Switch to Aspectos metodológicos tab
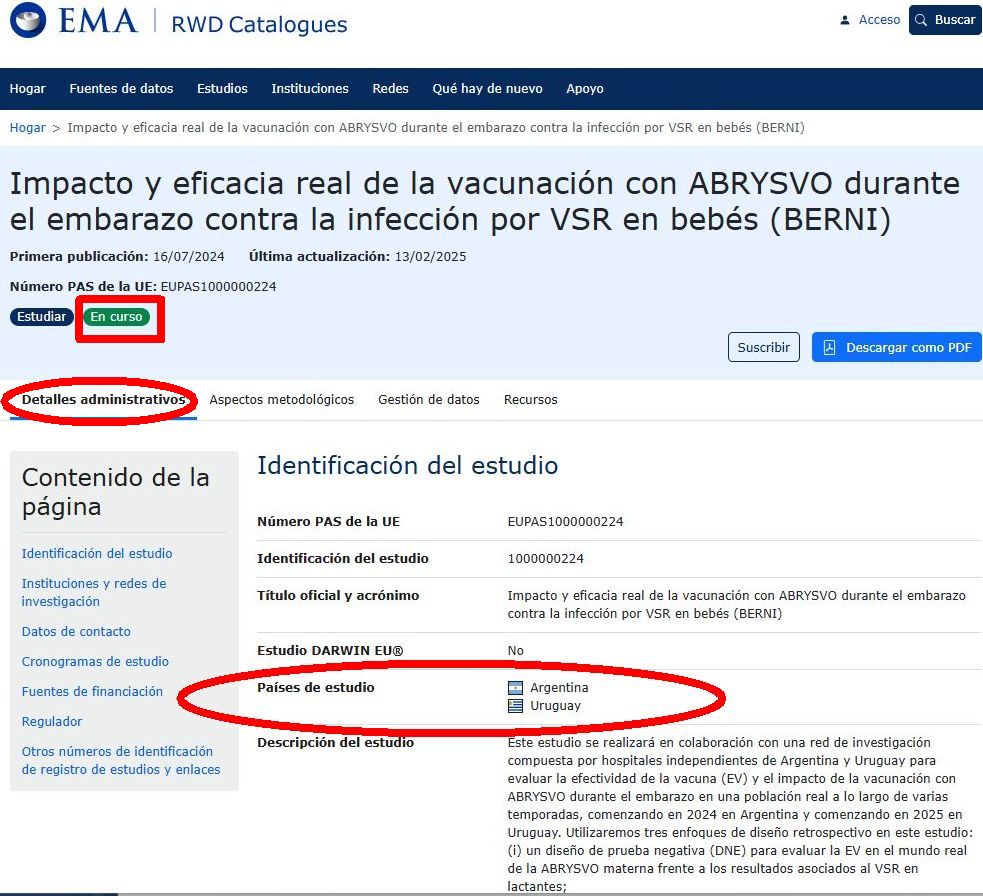Image resolution: width=983 pixels, height=896 pixels. pos(281,399)
